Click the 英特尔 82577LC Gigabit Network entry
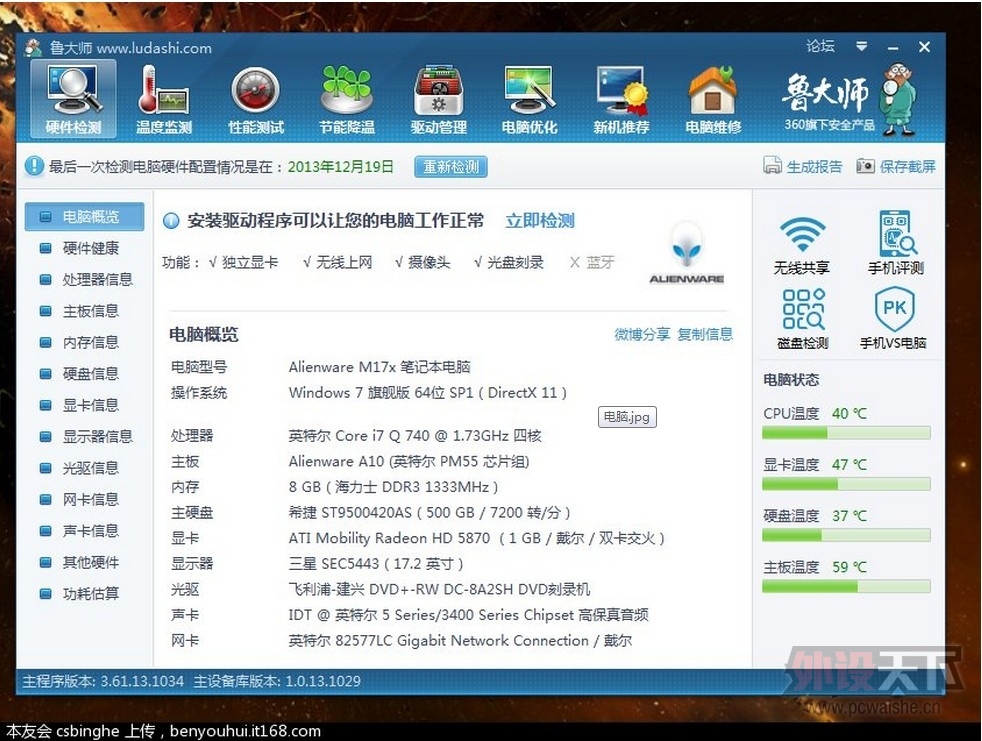 (460, 641)
